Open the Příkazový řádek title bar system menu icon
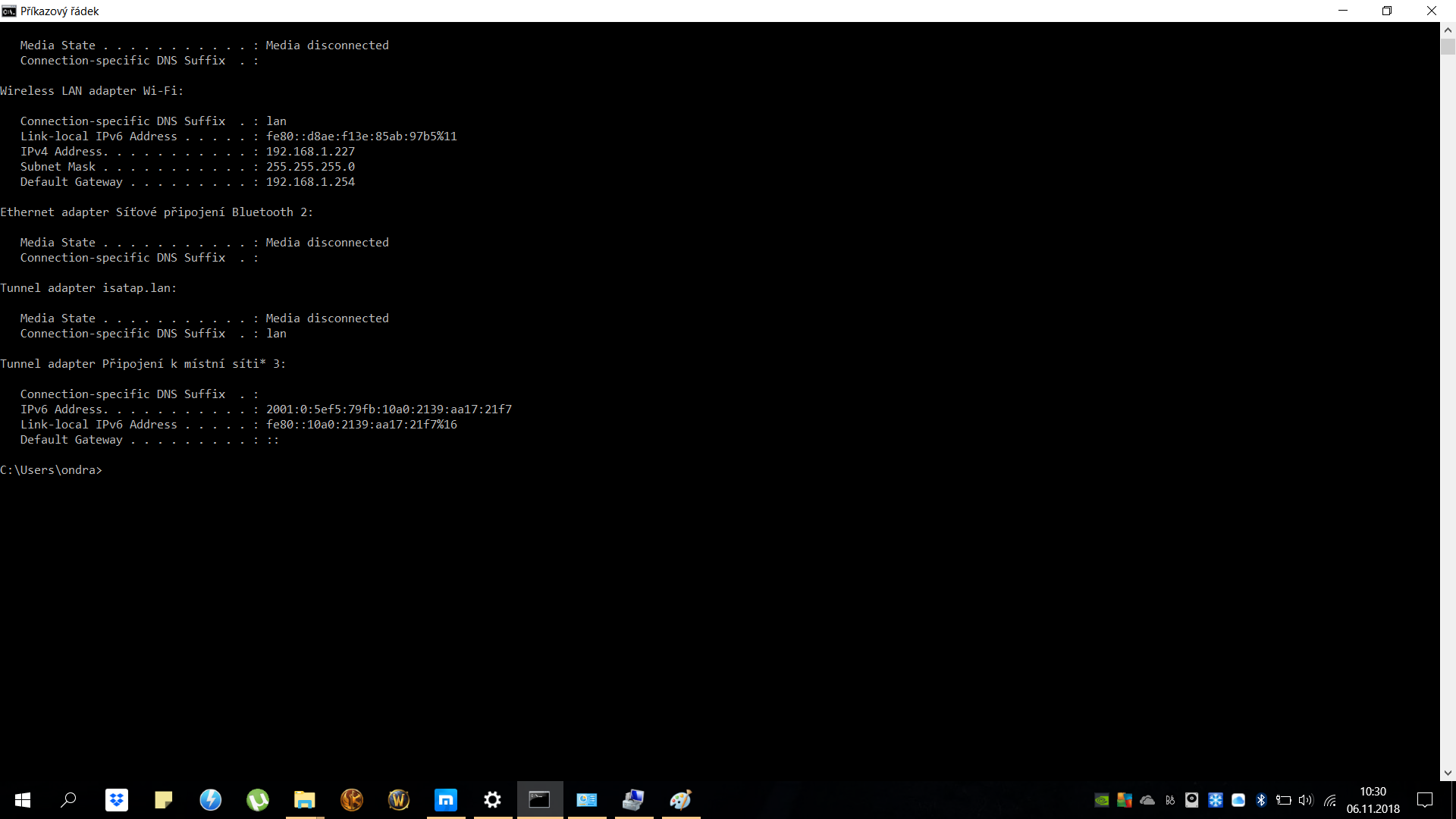The image size is (1456, 819). (9, 11)
